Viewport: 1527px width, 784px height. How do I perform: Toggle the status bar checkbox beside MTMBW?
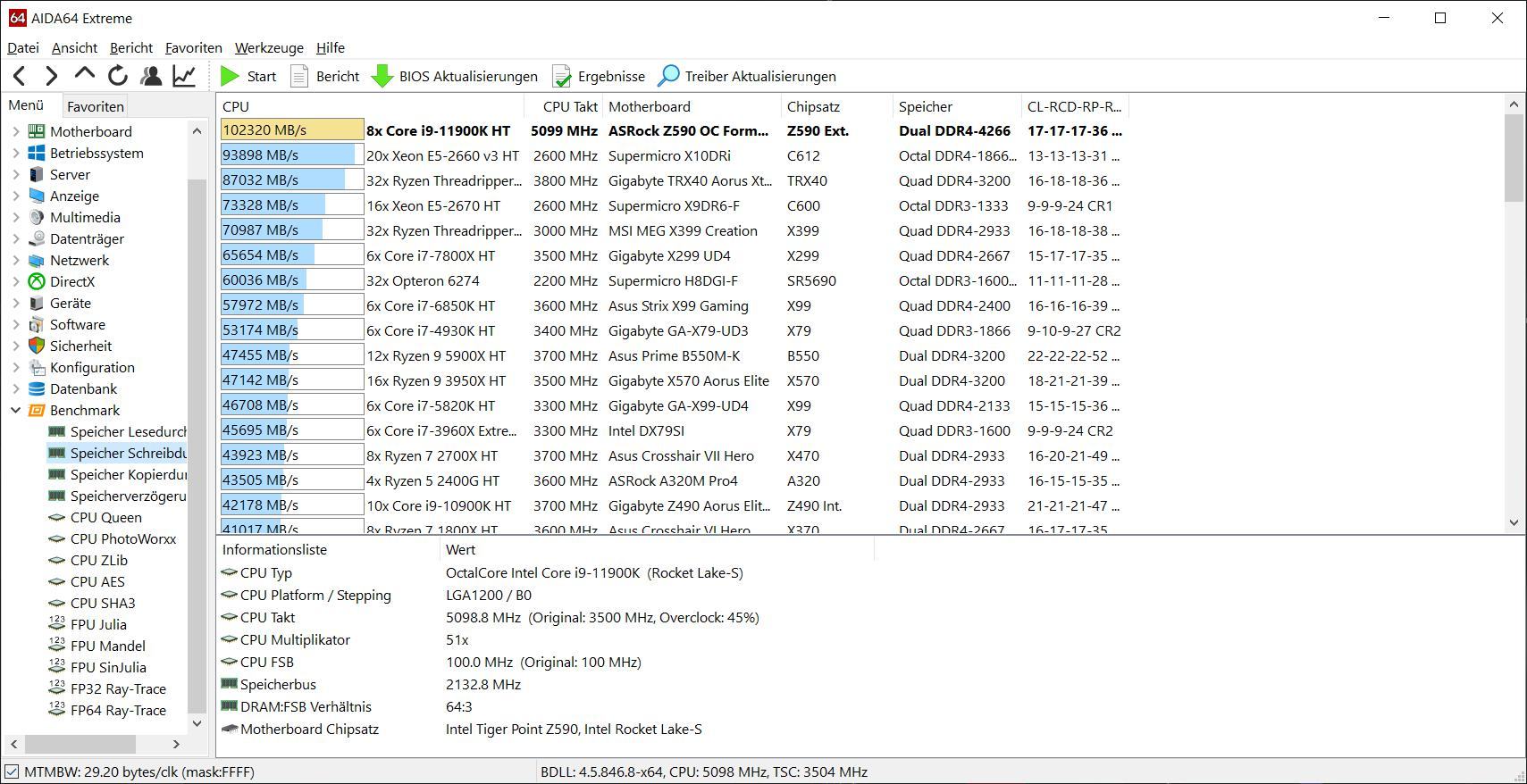pos(12,771)
